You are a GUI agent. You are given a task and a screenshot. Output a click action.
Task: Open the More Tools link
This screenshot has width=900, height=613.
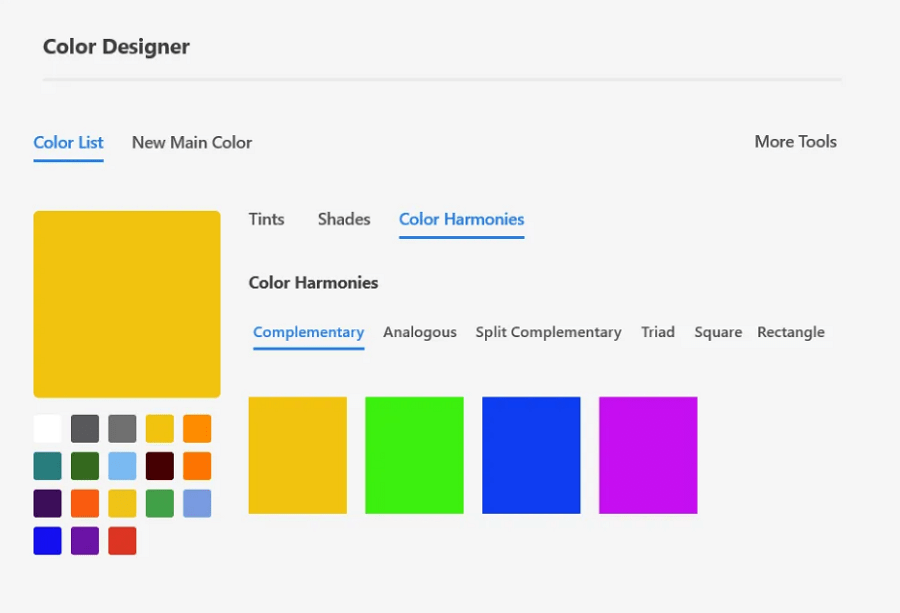click(x=795, y=141)
